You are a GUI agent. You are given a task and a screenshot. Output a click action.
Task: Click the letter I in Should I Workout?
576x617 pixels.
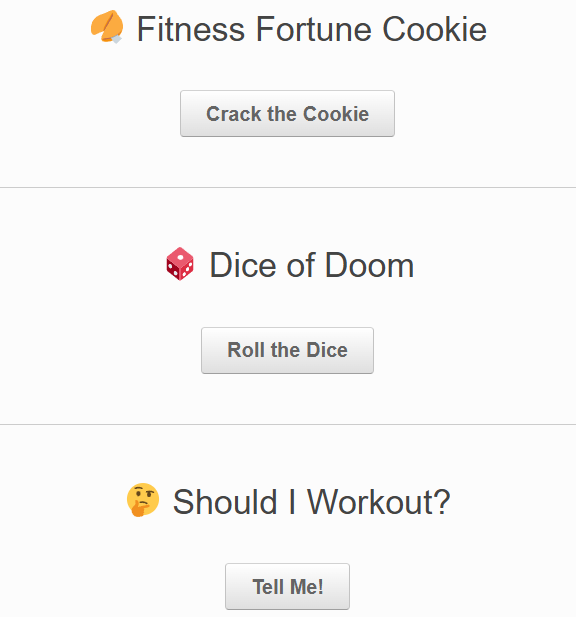292,502
